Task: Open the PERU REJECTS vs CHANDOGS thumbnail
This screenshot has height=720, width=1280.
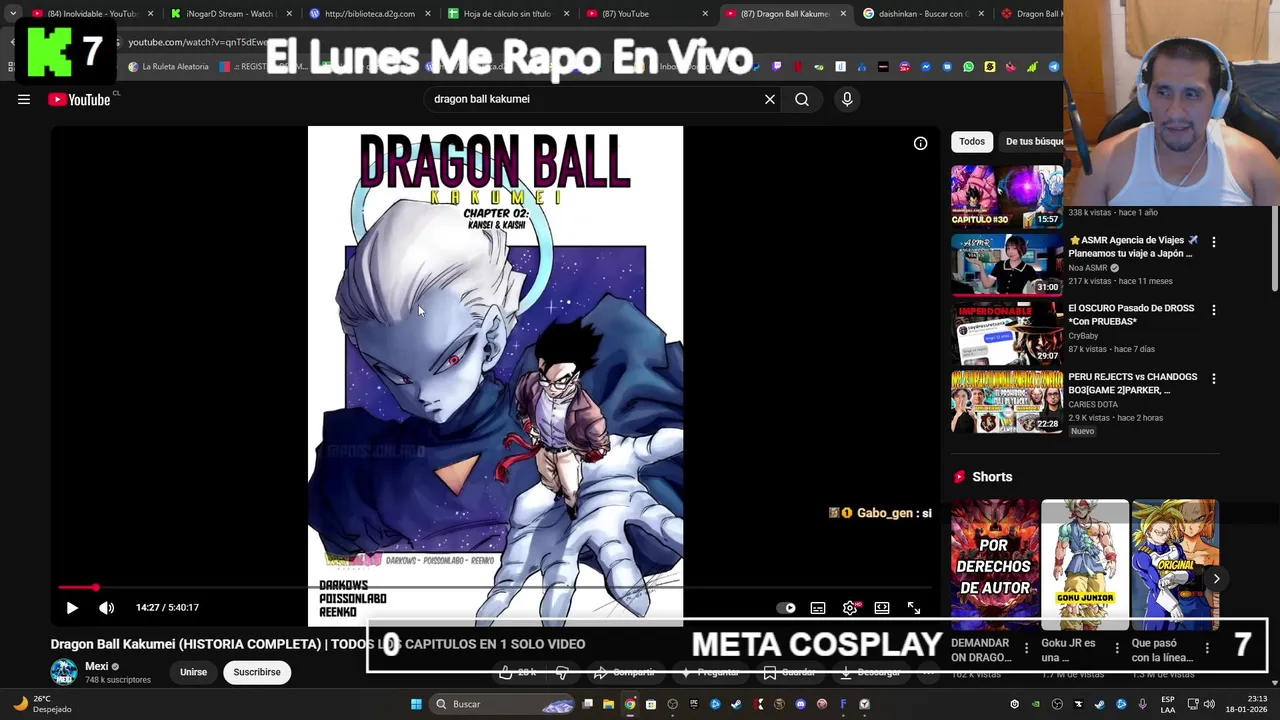Action: point(1007,402)
